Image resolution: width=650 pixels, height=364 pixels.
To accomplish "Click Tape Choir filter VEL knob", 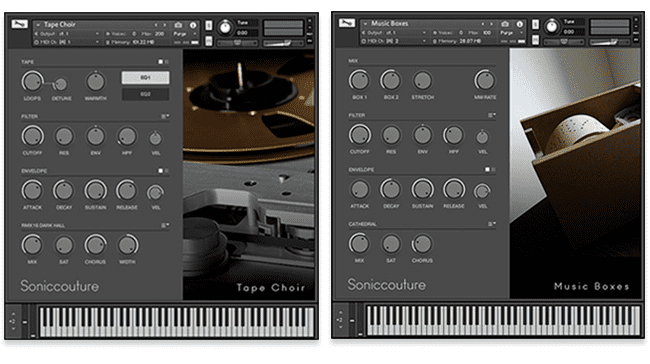I will 155,138.
